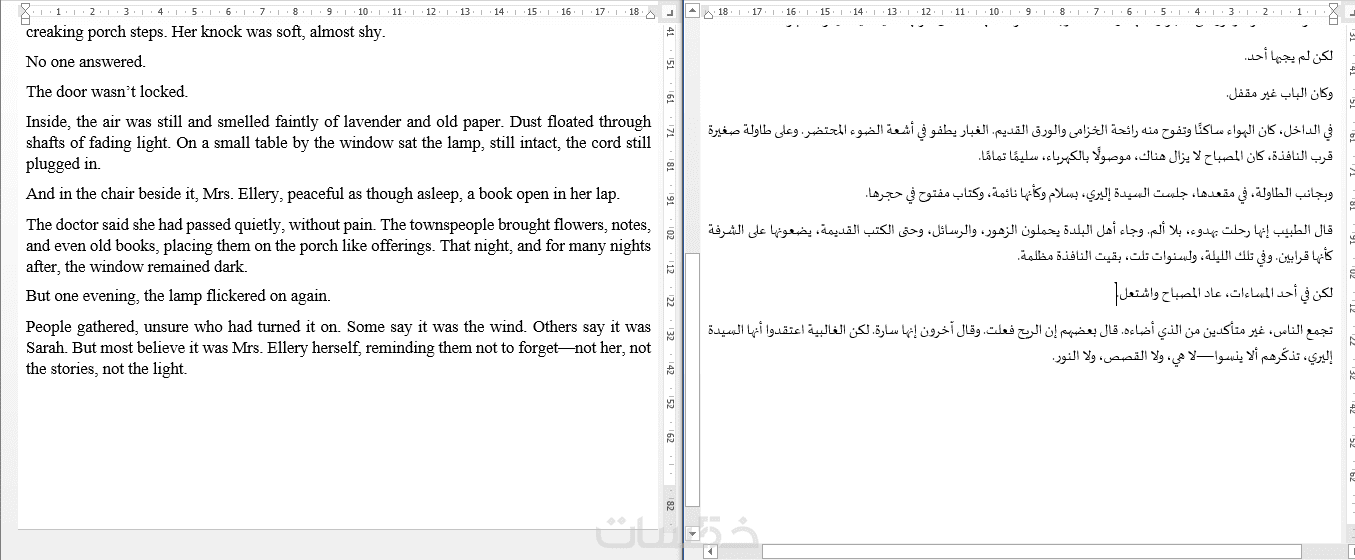Click the English document's horizontal ruler at number 9
The image size is (1355, 560).
pyautogui.click(x=330, y=13)
